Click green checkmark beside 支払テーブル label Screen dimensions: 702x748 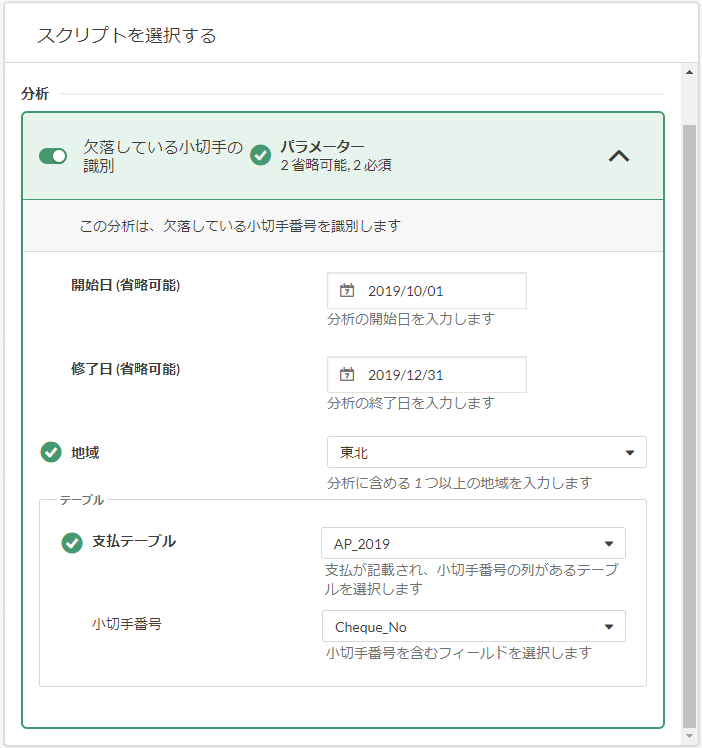click(71, 542)
